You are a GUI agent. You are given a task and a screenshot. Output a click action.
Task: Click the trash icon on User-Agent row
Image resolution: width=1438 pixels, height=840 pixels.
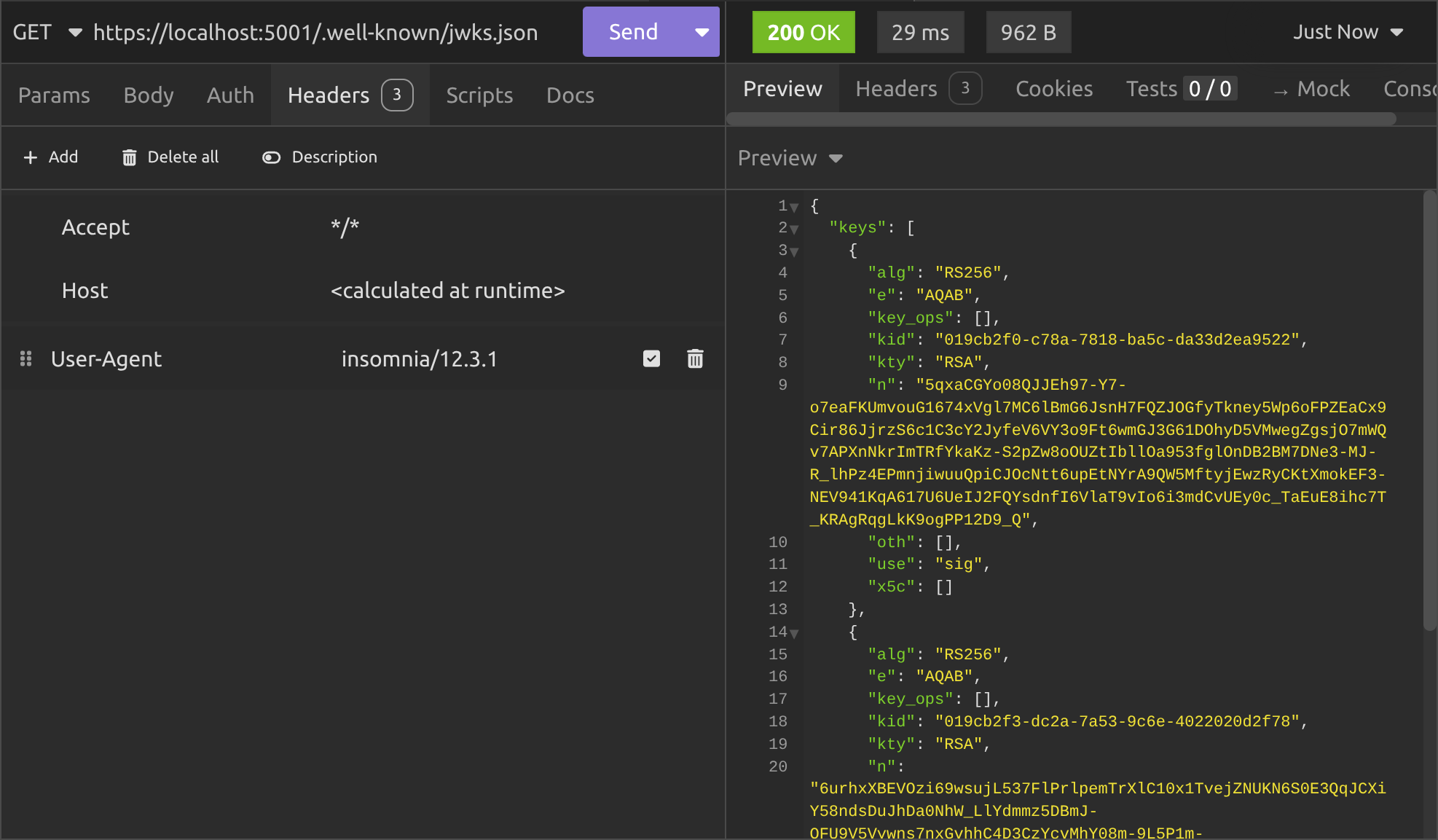pos(695,358)
